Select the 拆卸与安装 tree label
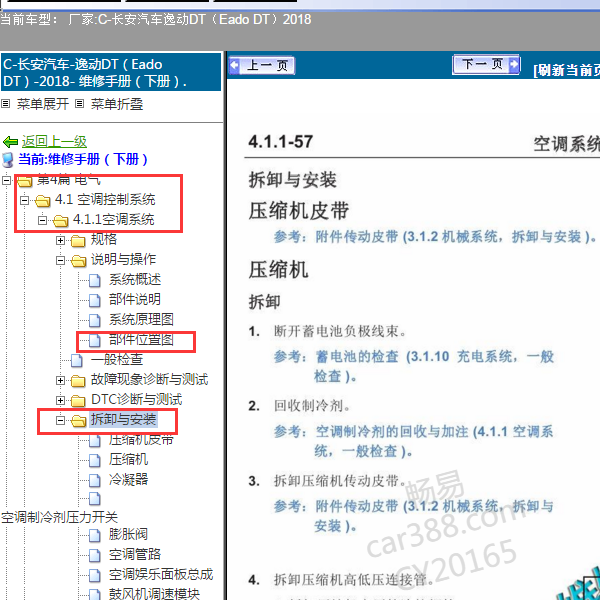The height and width of the screenshot is (600, 600). click(x=124, y=419)
